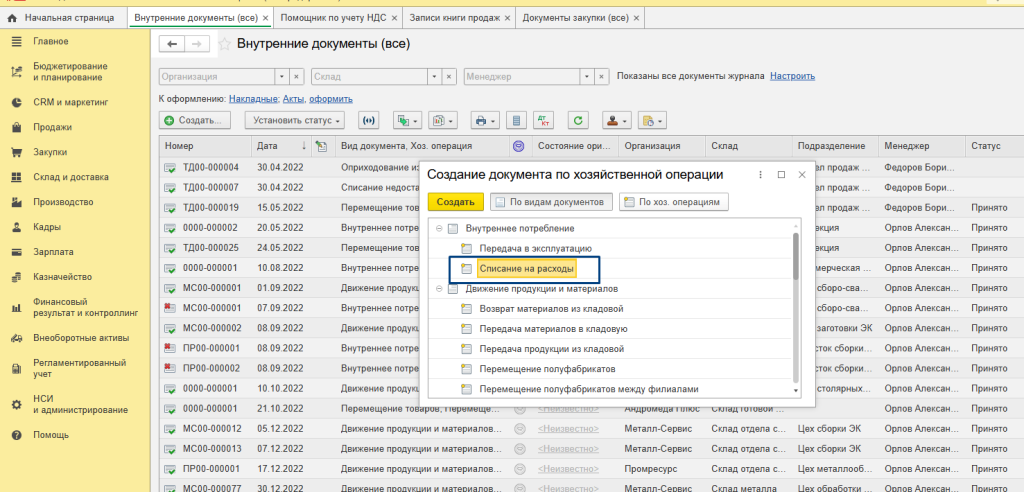Click the Настроить link
This screenshot has height=492, width=1024.
click(x=792, y=76)
